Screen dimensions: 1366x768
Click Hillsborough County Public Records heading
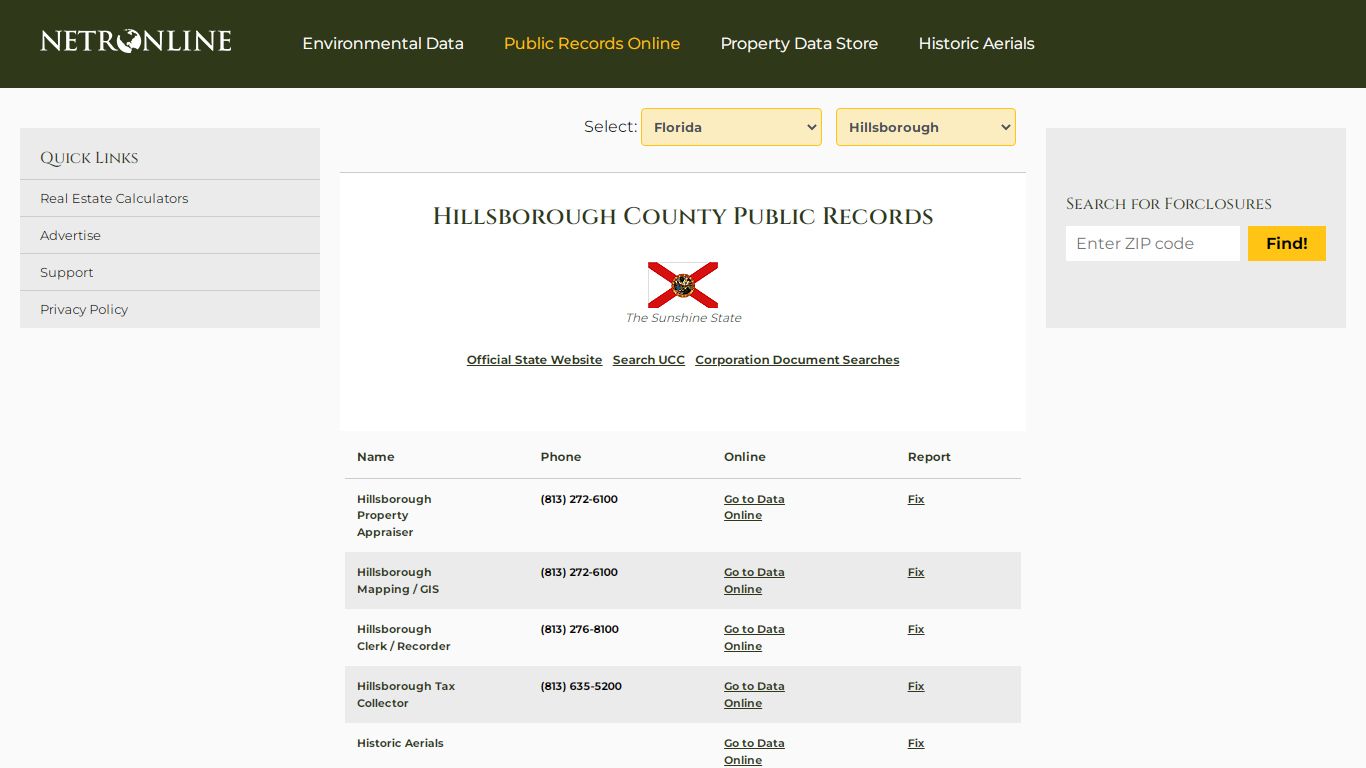[683, 216]
